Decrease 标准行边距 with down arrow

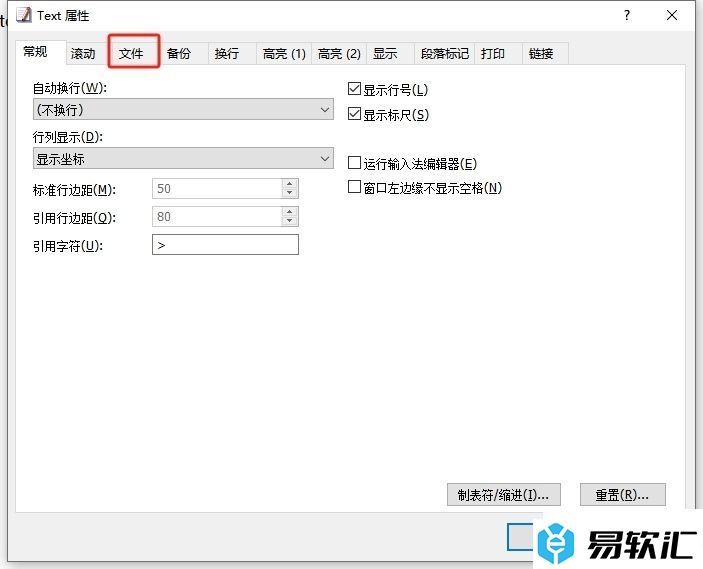tap(290, 193)
